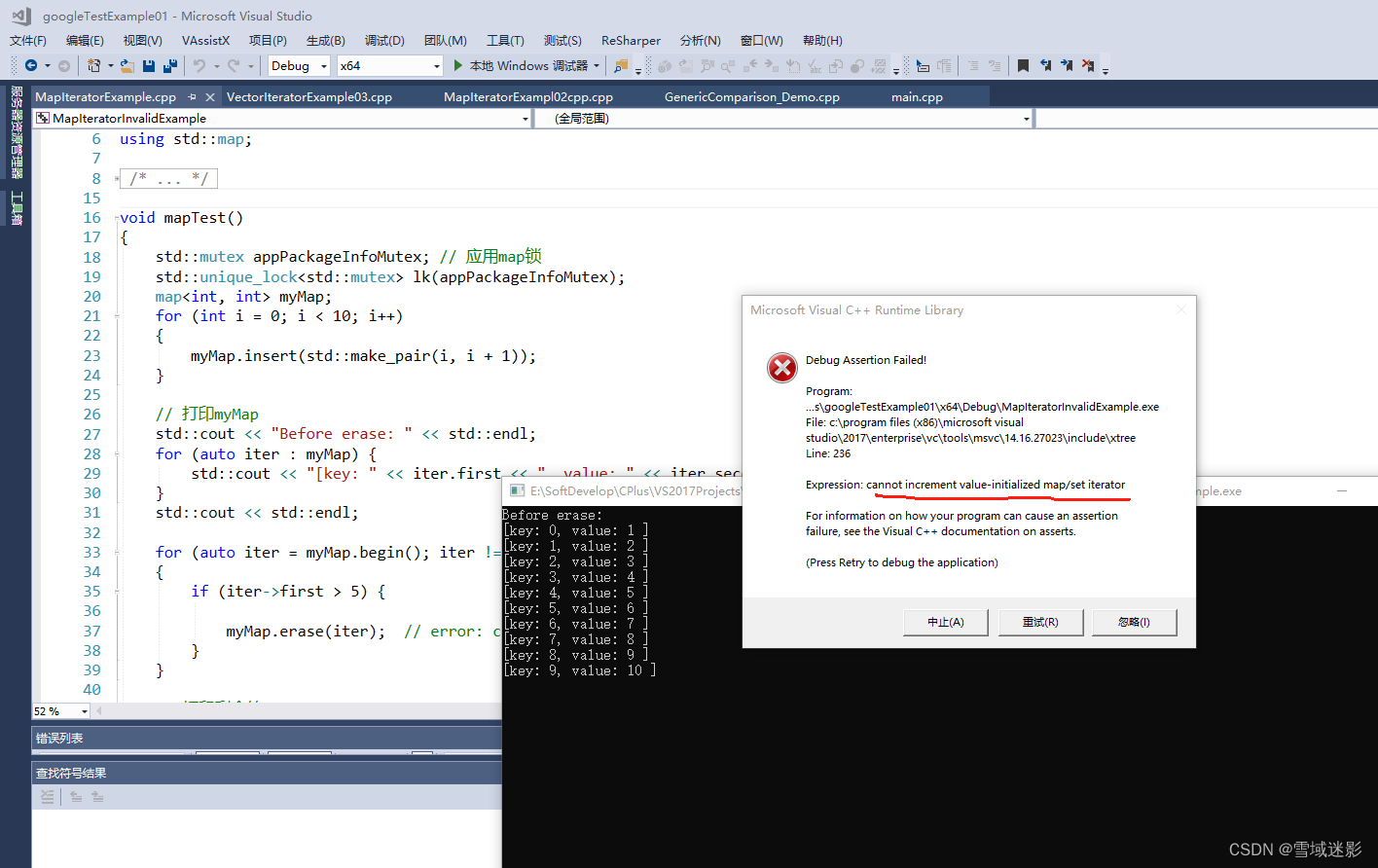The height and width of the screenshot is (868, 1378).
Task: Open the ReSharper menu
Action: [x=631, y=40]
